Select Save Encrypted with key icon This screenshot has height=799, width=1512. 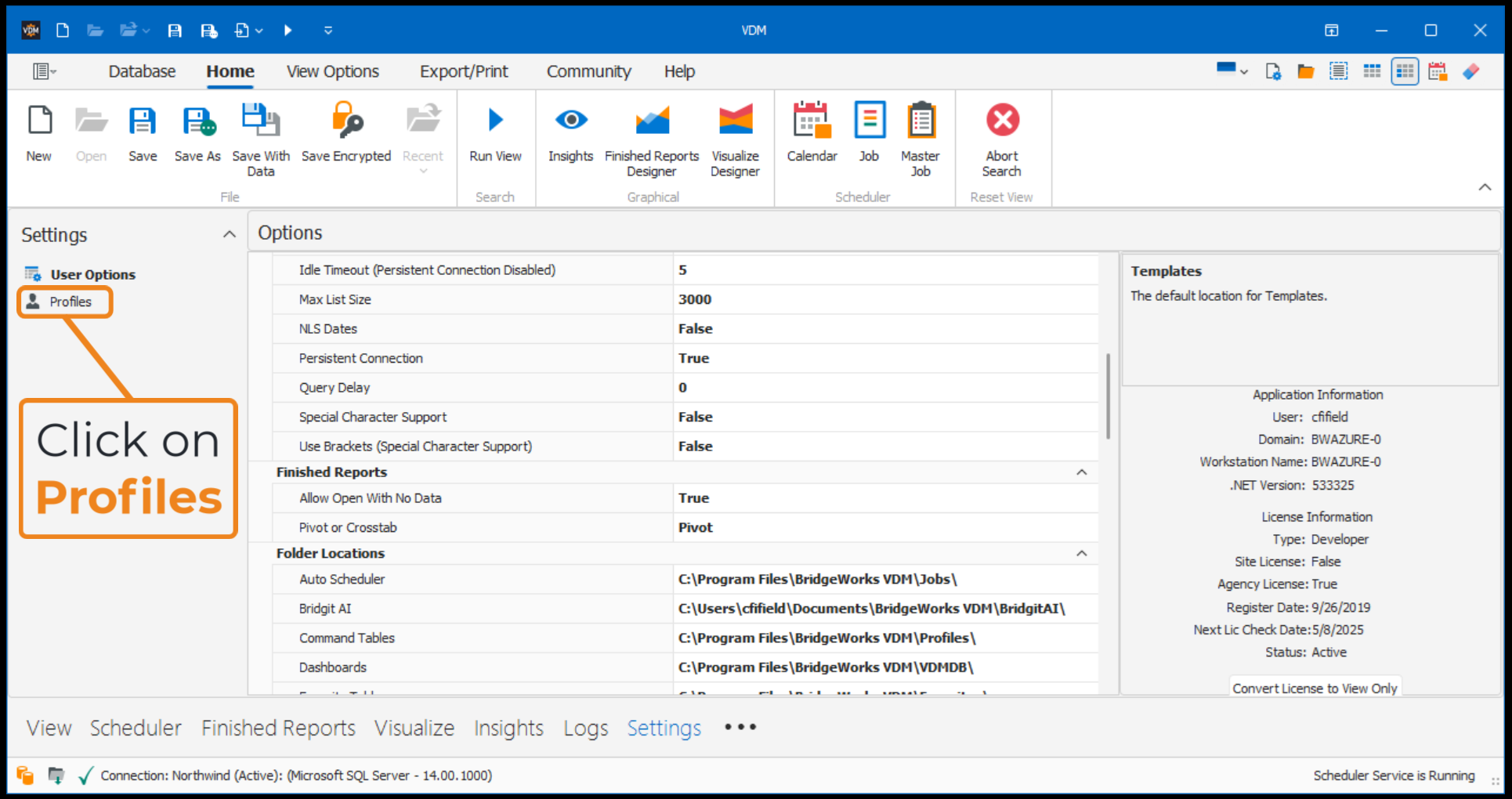click(x=346, y=133)
